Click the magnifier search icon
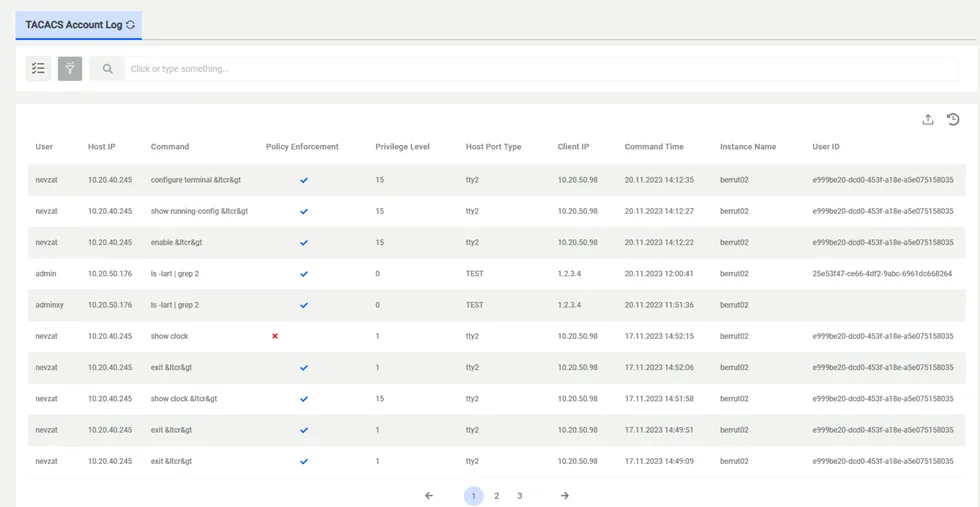980x507 pixels. pyautogui.click(x=108, y=69)
